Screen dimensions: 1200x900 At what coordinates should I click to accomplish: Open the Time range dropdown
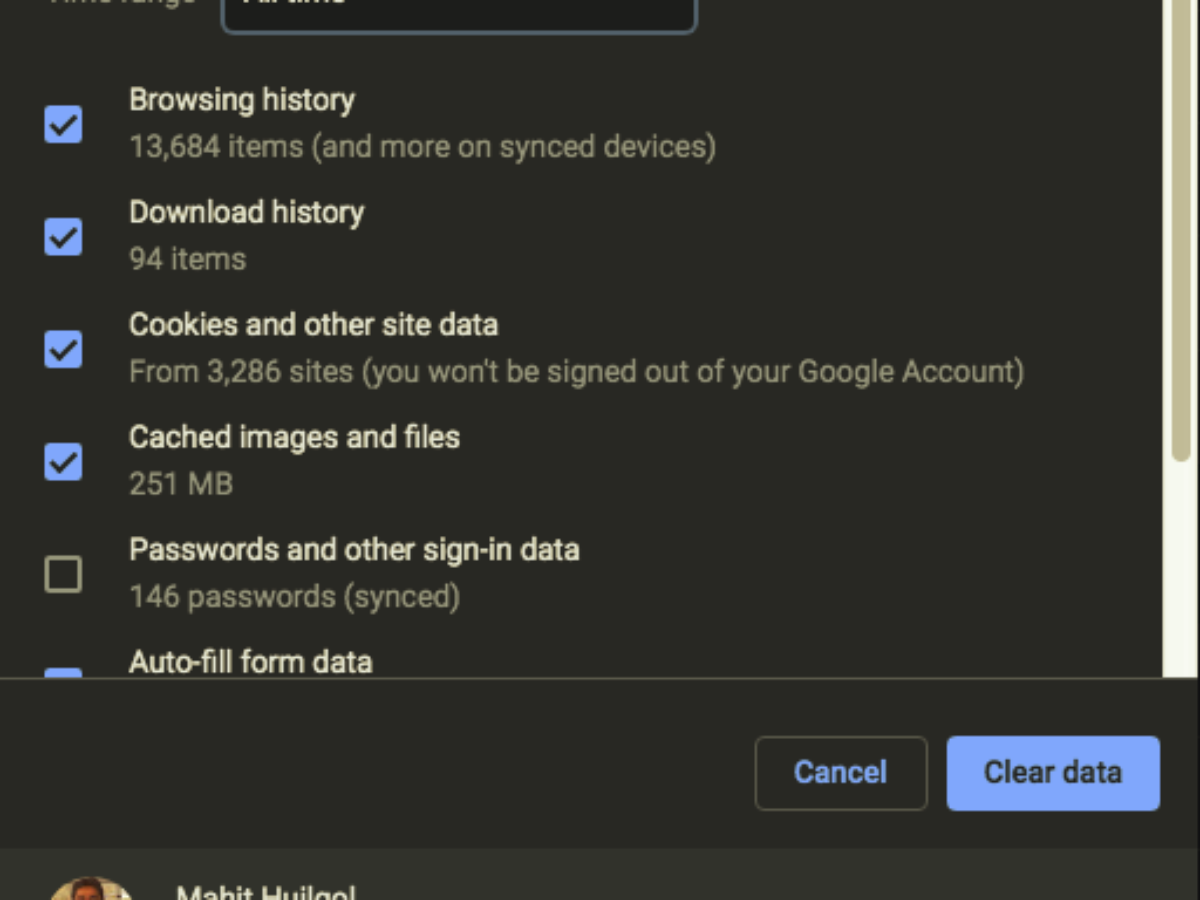458,12
